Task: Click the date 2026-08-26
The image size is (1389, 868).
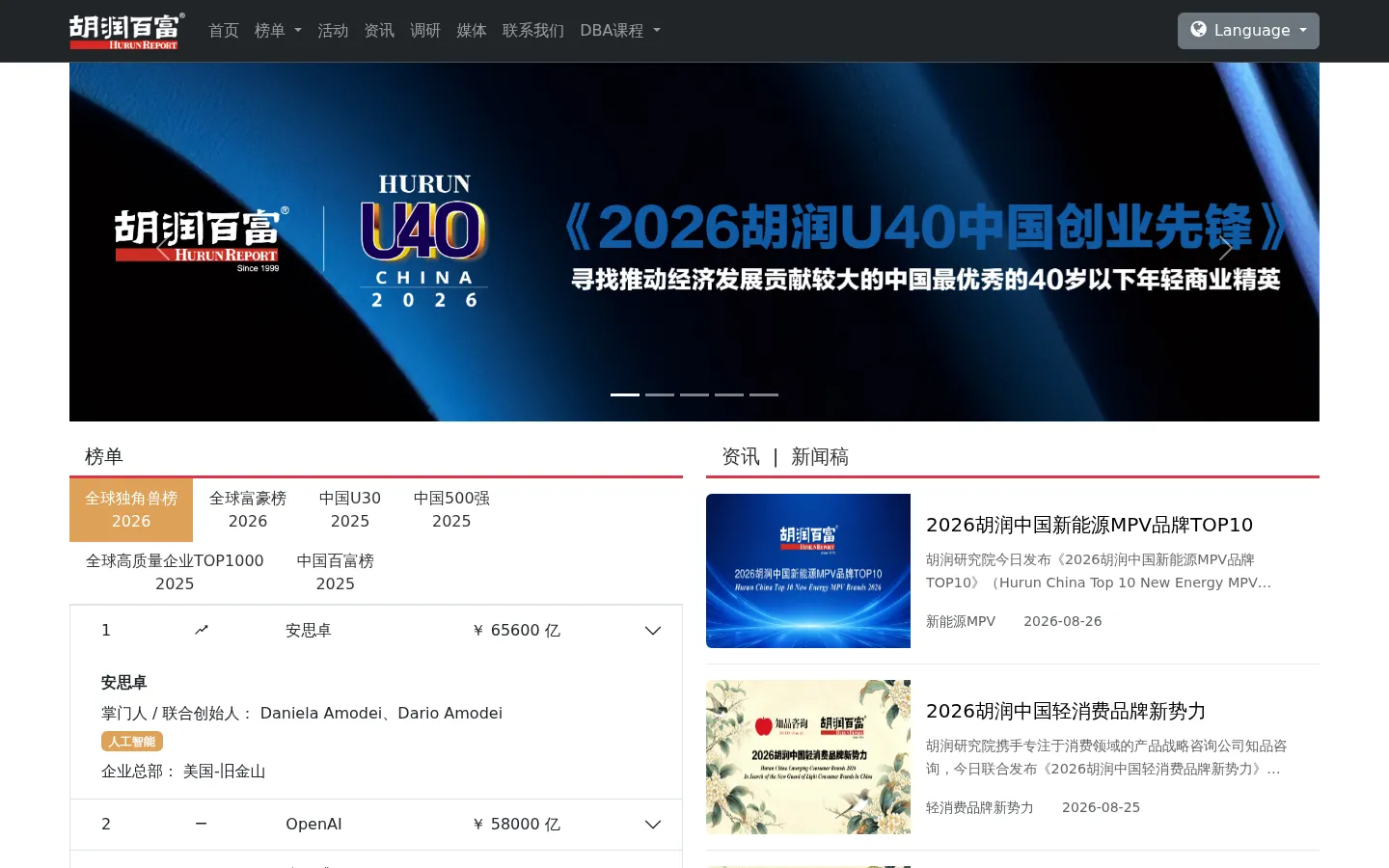Action: [x=1063, y=621]
